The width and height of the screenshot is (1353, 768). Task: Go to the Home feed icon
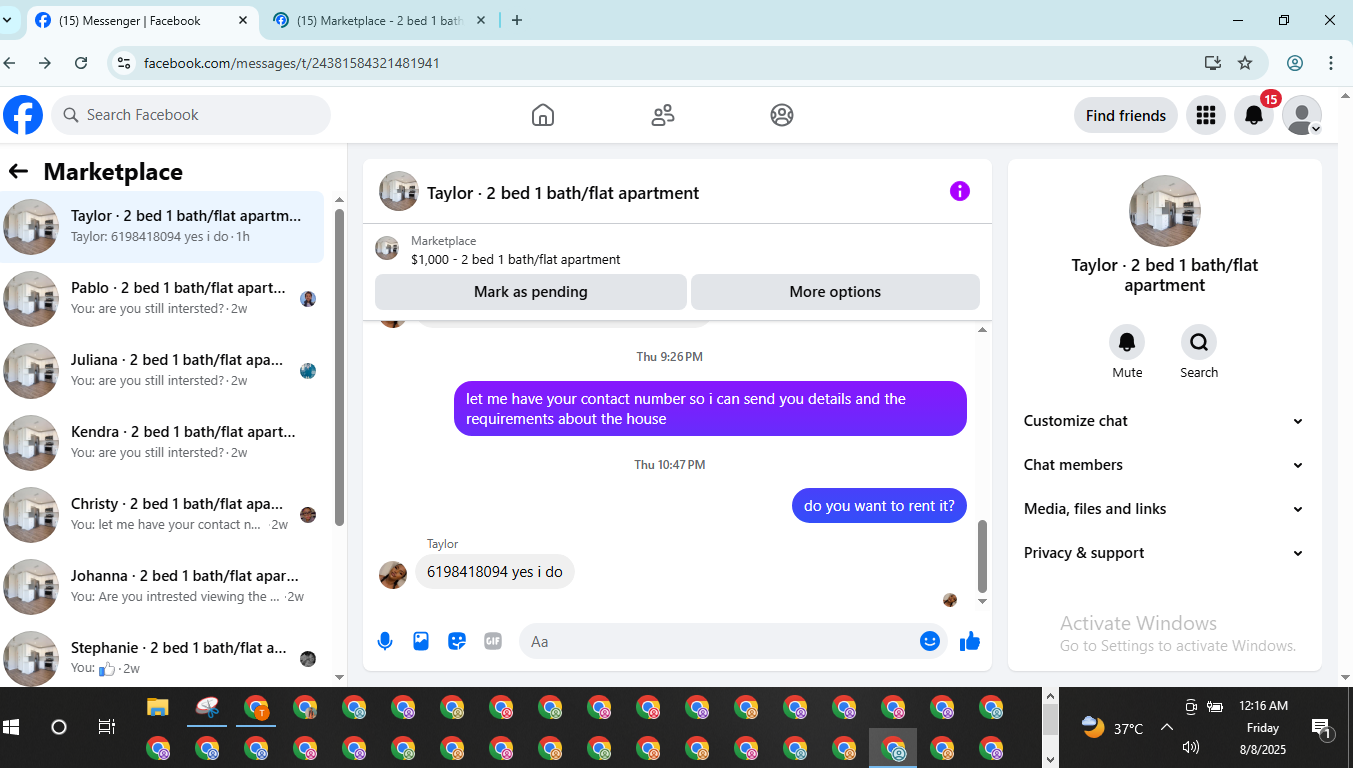(543, 115)
